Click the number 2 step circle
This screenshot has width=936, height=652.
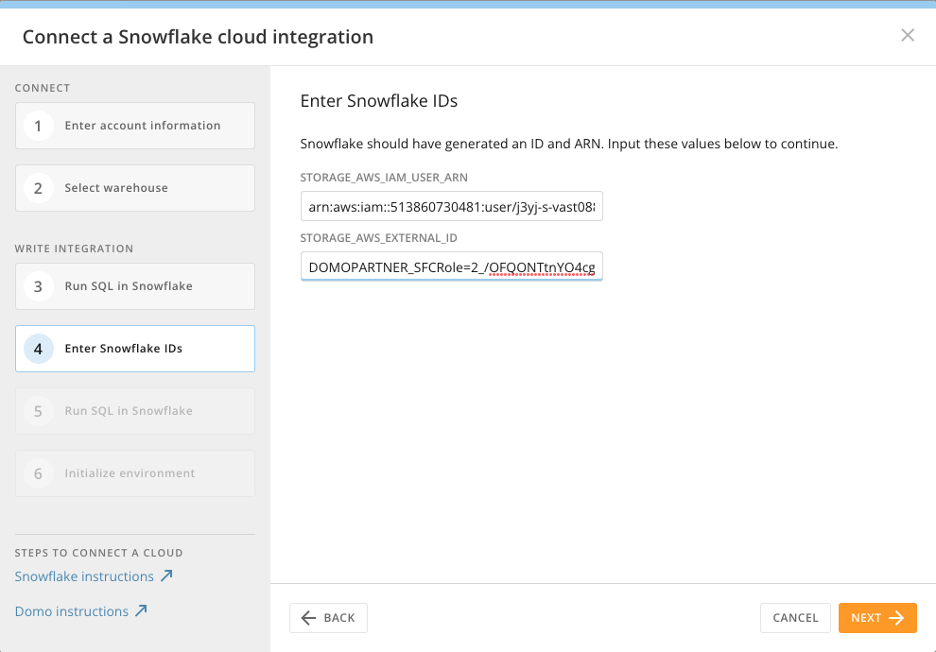[x=38, y=188]
